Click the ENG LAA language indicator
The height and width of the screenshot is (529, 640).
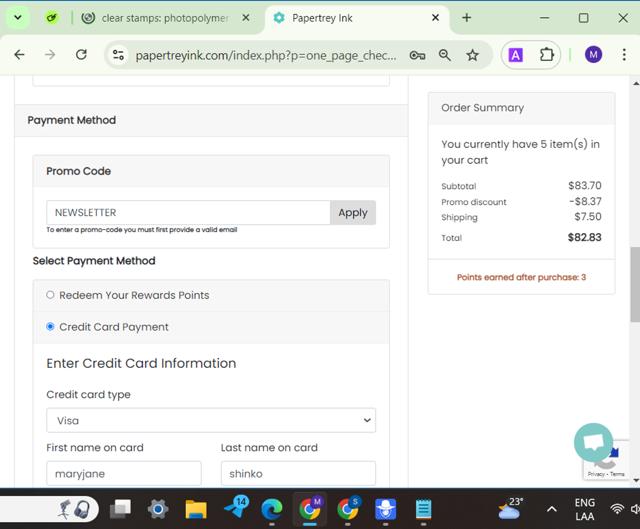point(584,509)
